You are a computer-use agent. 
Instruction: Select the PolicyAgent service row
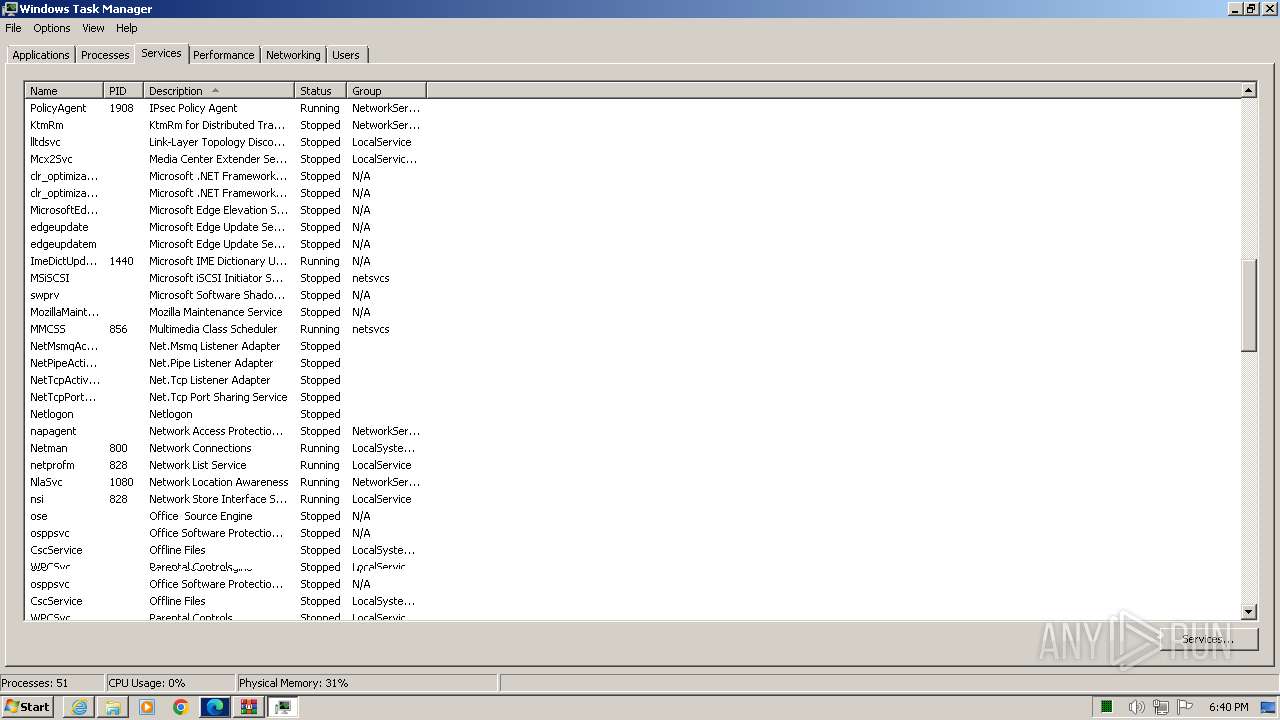click(x=225, y=108)
